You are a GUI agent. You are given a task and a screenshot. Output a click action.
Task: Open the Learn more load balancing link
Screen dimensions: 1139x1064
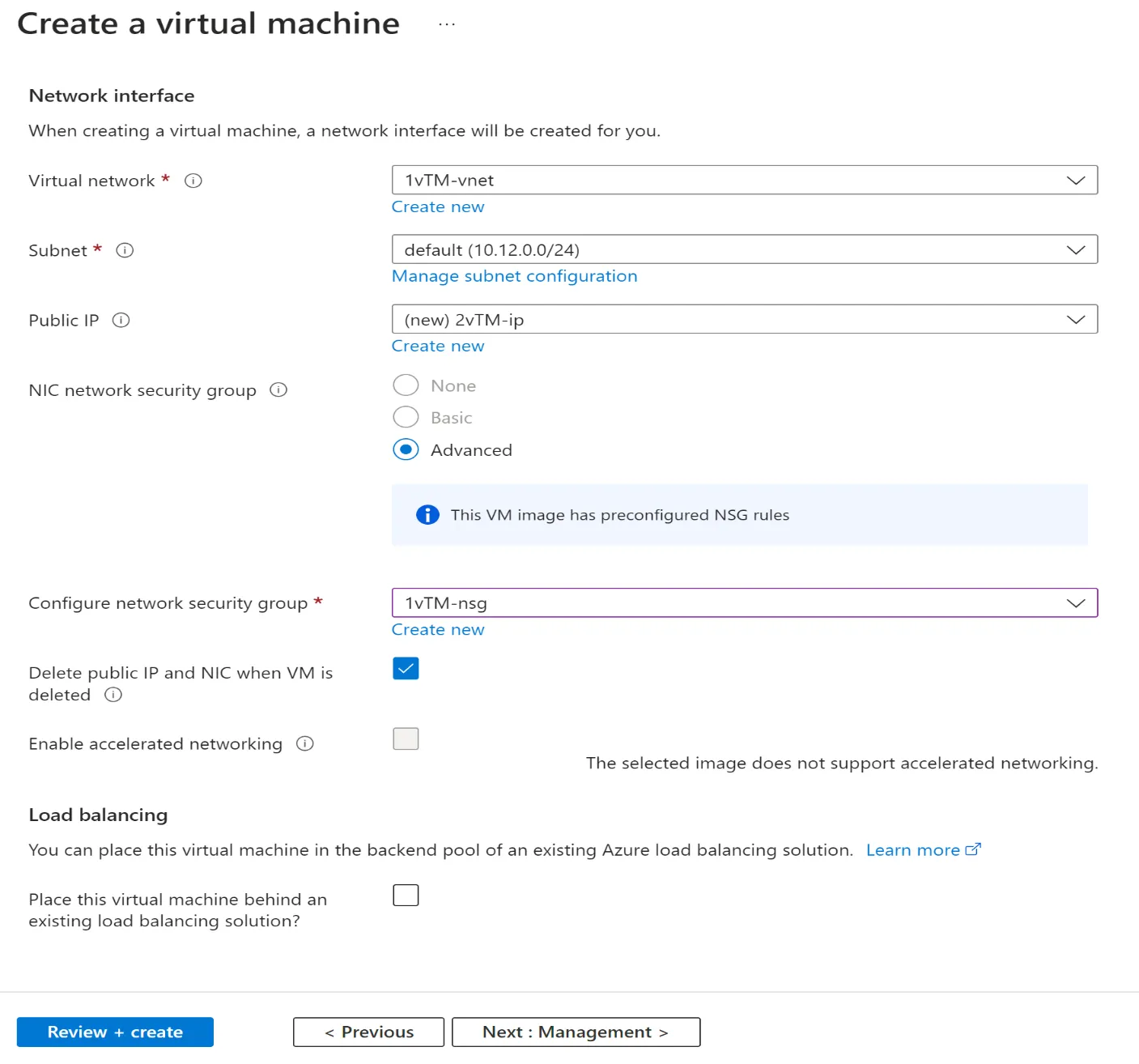click(x=913, y=849)
